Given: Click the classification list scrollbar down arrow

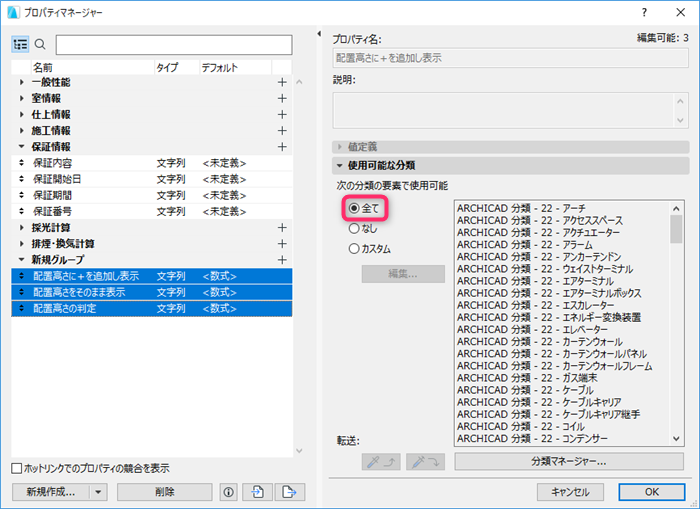Looking at the screenshot, I should (676, 439).
